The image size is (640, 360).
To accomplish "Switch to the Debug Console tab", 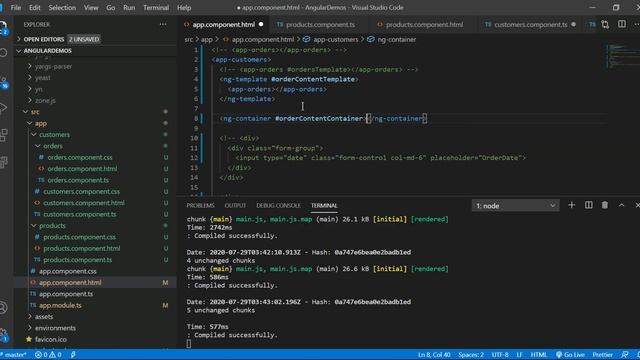I will point(278,205).
